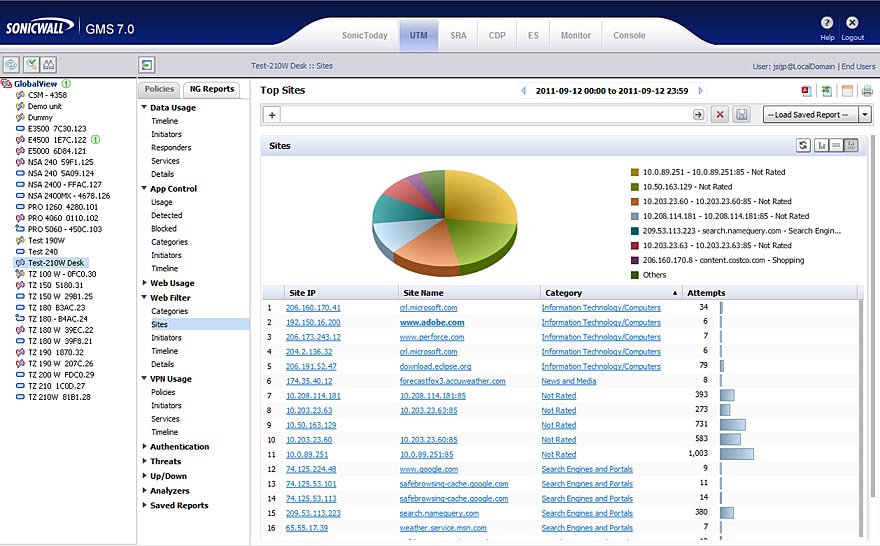Viewport: 880px width, 546px height.
Task: Open the Blocked report under App Control
Action: (163, 228)
